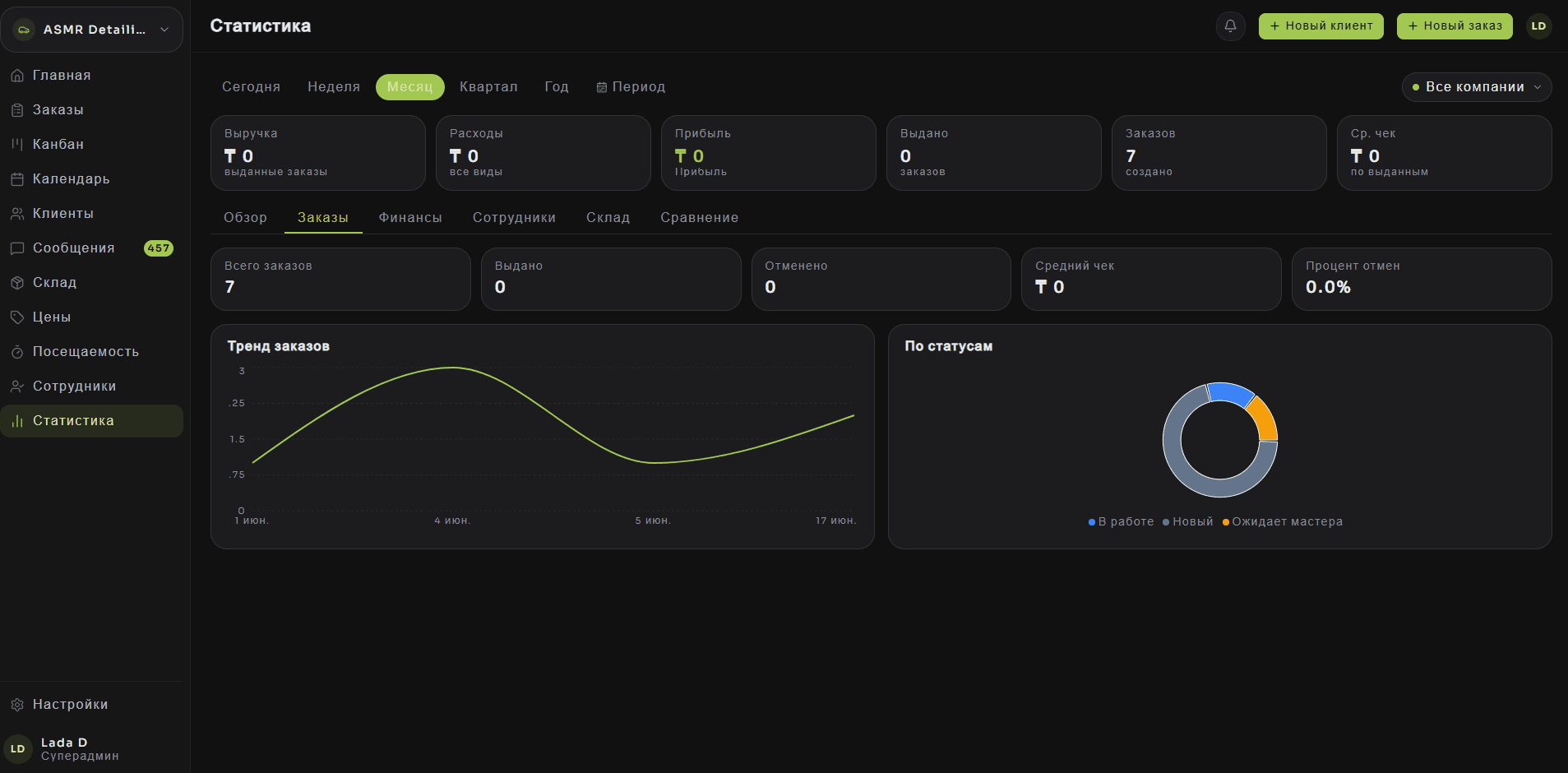Open the Сотрудники statistics tab
The width and height of the screenshot is (1568, 773).
(x=514, y=218)
